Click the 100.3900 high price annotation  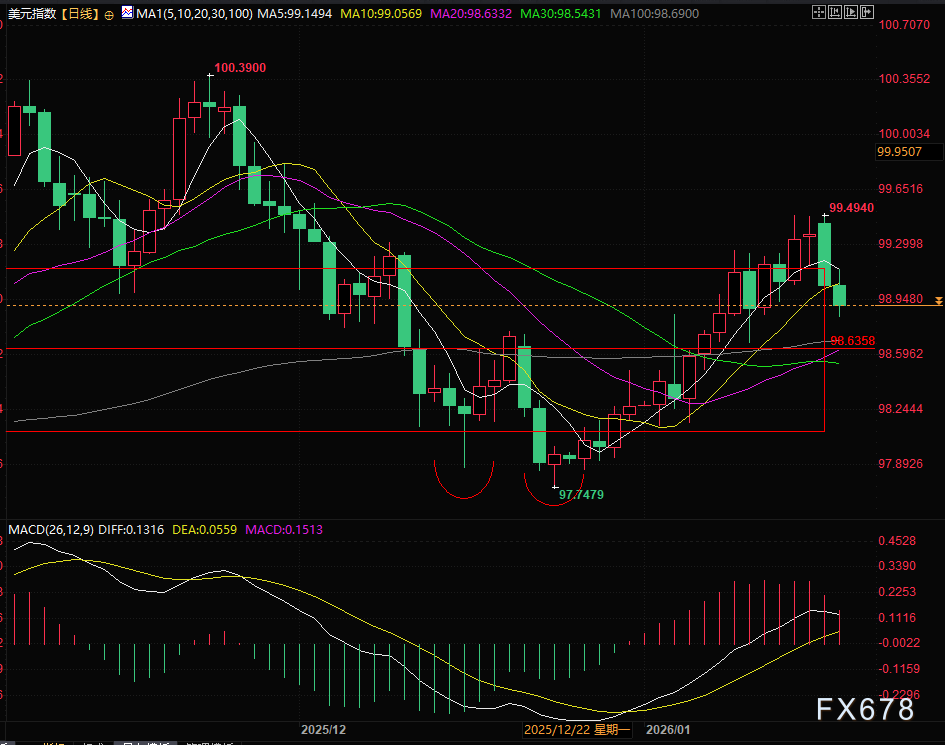click(x=240, y=67)
